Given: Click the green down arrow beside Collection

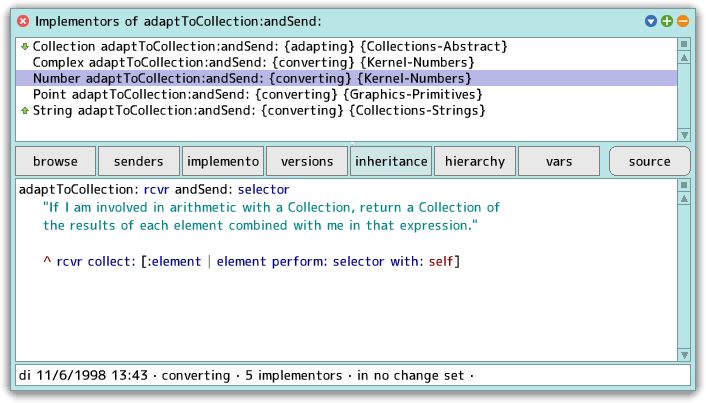Looking at the screenshot, I should click(25, 46).
